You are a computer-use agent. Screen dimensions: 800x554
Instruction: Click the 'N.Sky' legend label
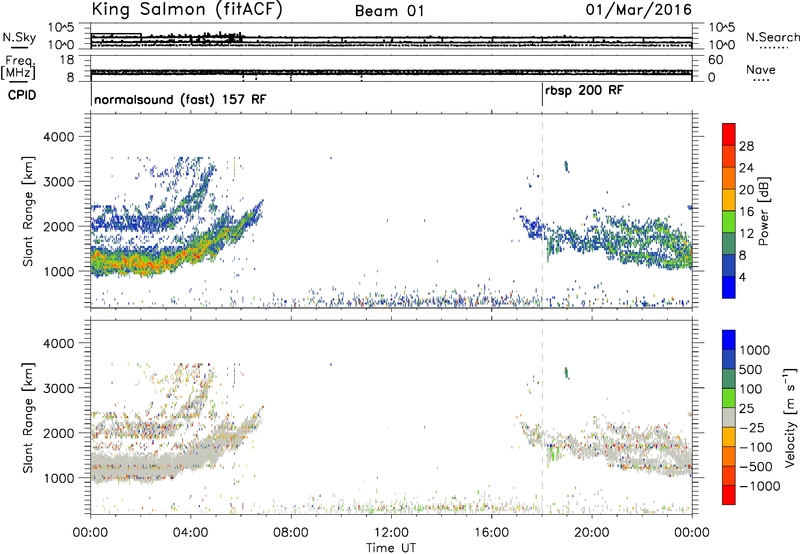click(19, 37)
